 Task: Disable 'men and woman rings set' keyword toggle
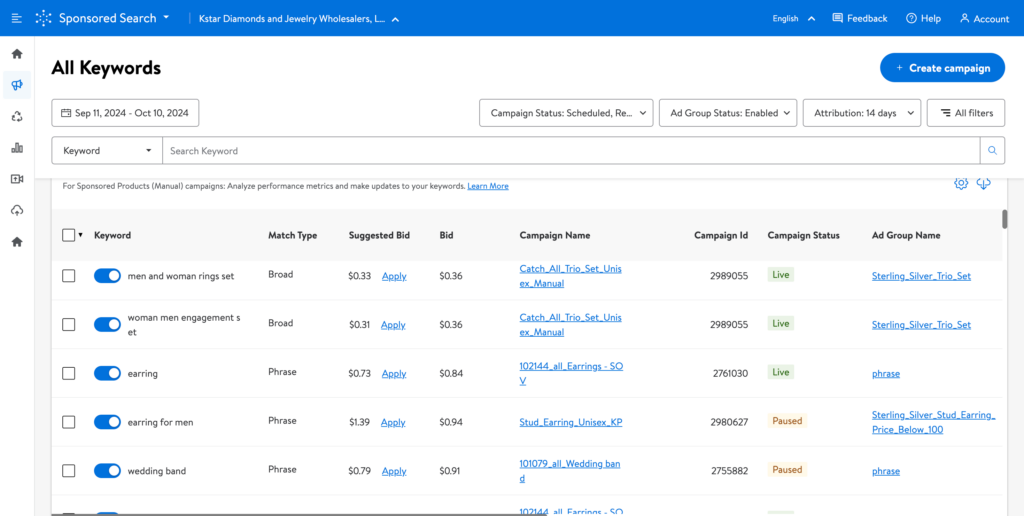[x=107, y=276]
